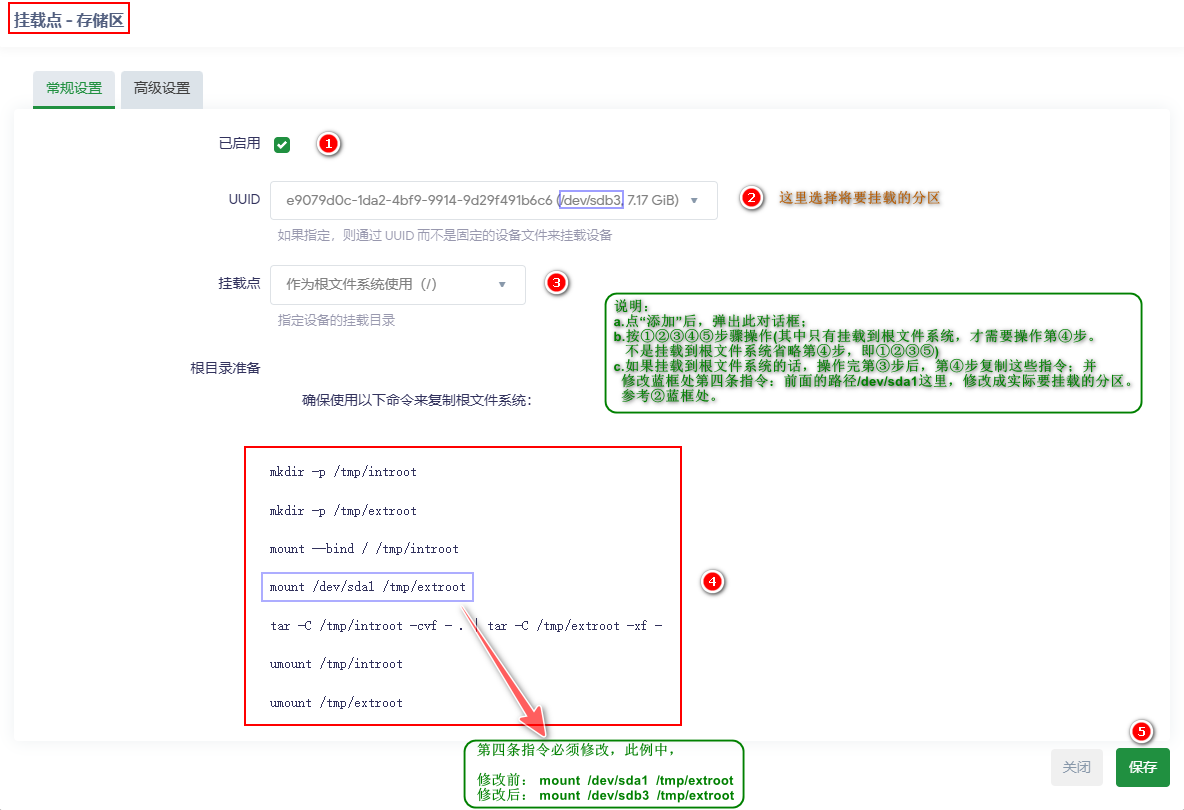Screen dimensions: 1184x810
Task: Click the red number 5 marker above 保存
Action: [x=1142, y=731]
